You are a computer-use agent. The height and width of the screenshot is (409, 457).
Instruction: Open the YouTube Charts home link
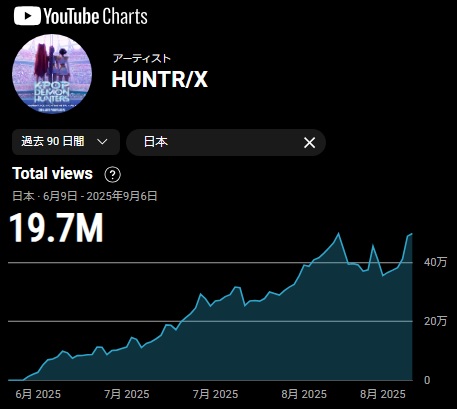81,16
